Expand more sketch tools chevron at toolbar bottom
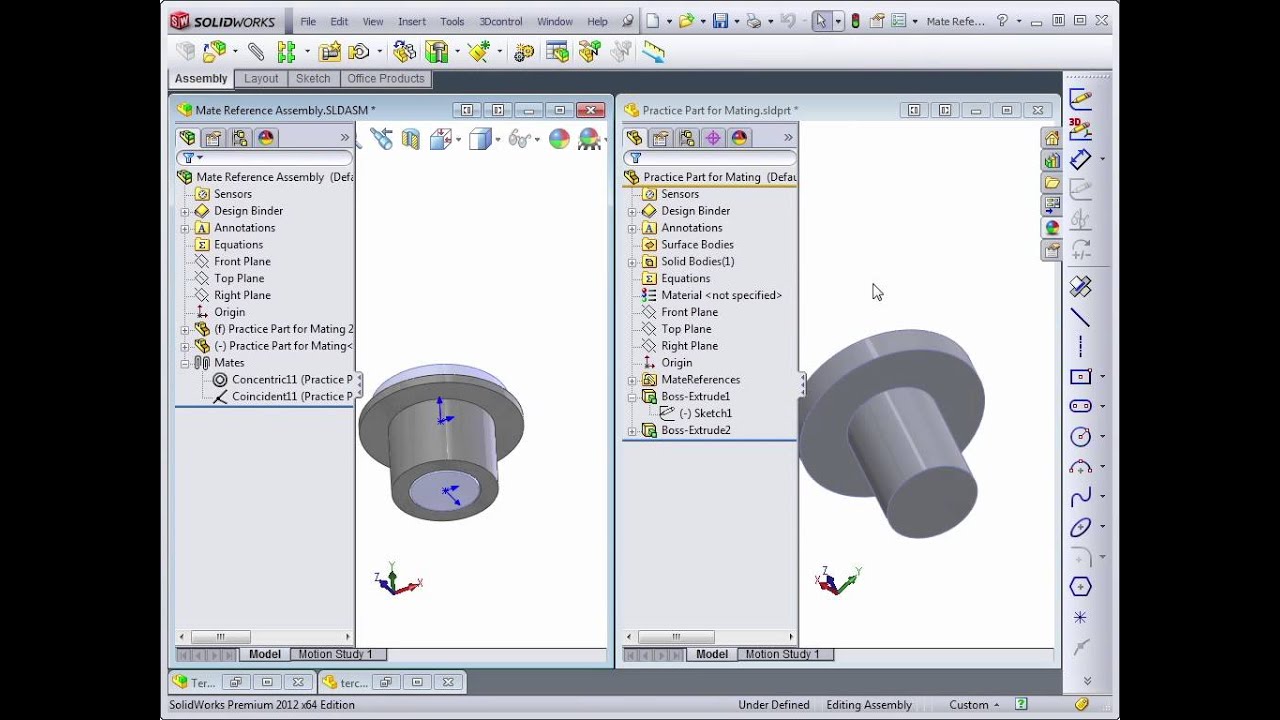This screenshot has height=720, width=1280. pos(1087,681)
